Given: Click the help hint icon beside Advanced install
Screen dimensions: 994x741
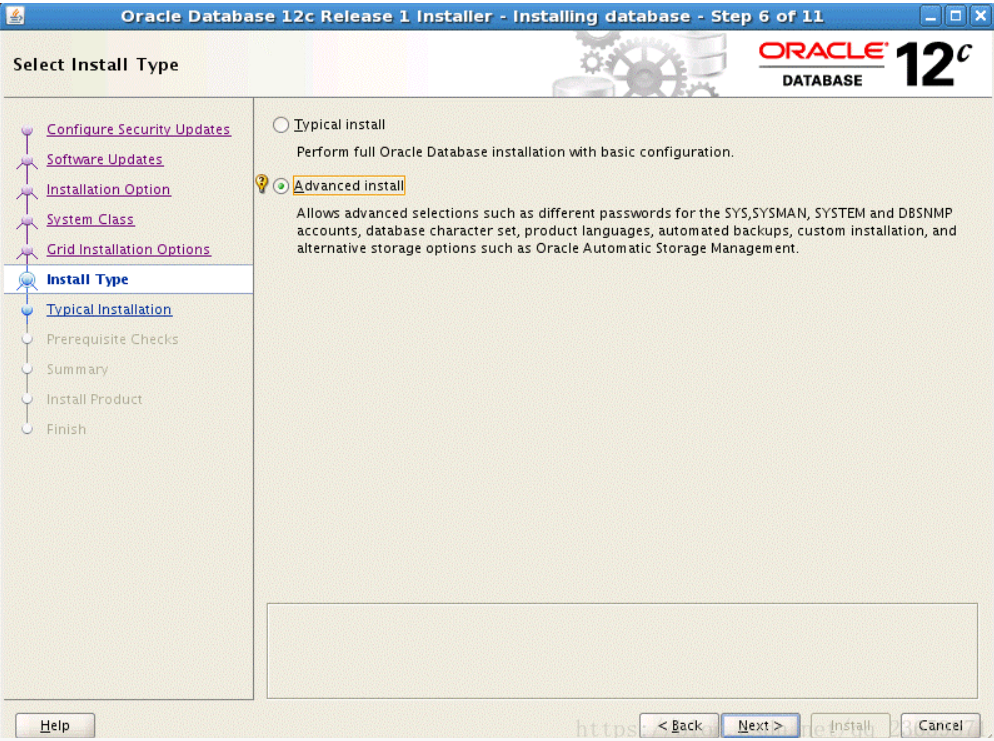Looking at the screenshot, I should [261, 184].
